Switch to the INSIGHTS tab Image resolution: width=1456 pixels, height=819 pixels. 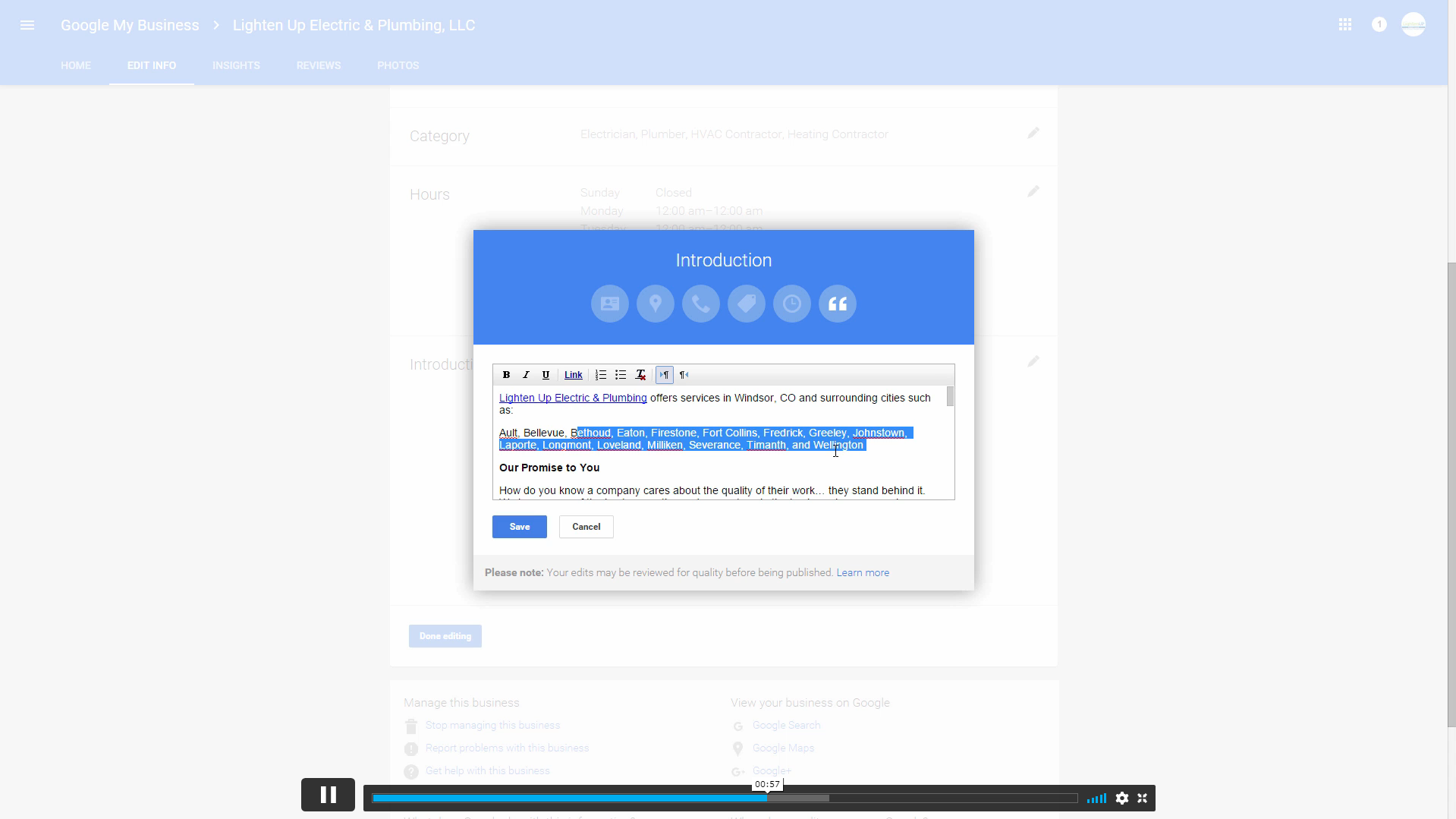coord(236,65)
